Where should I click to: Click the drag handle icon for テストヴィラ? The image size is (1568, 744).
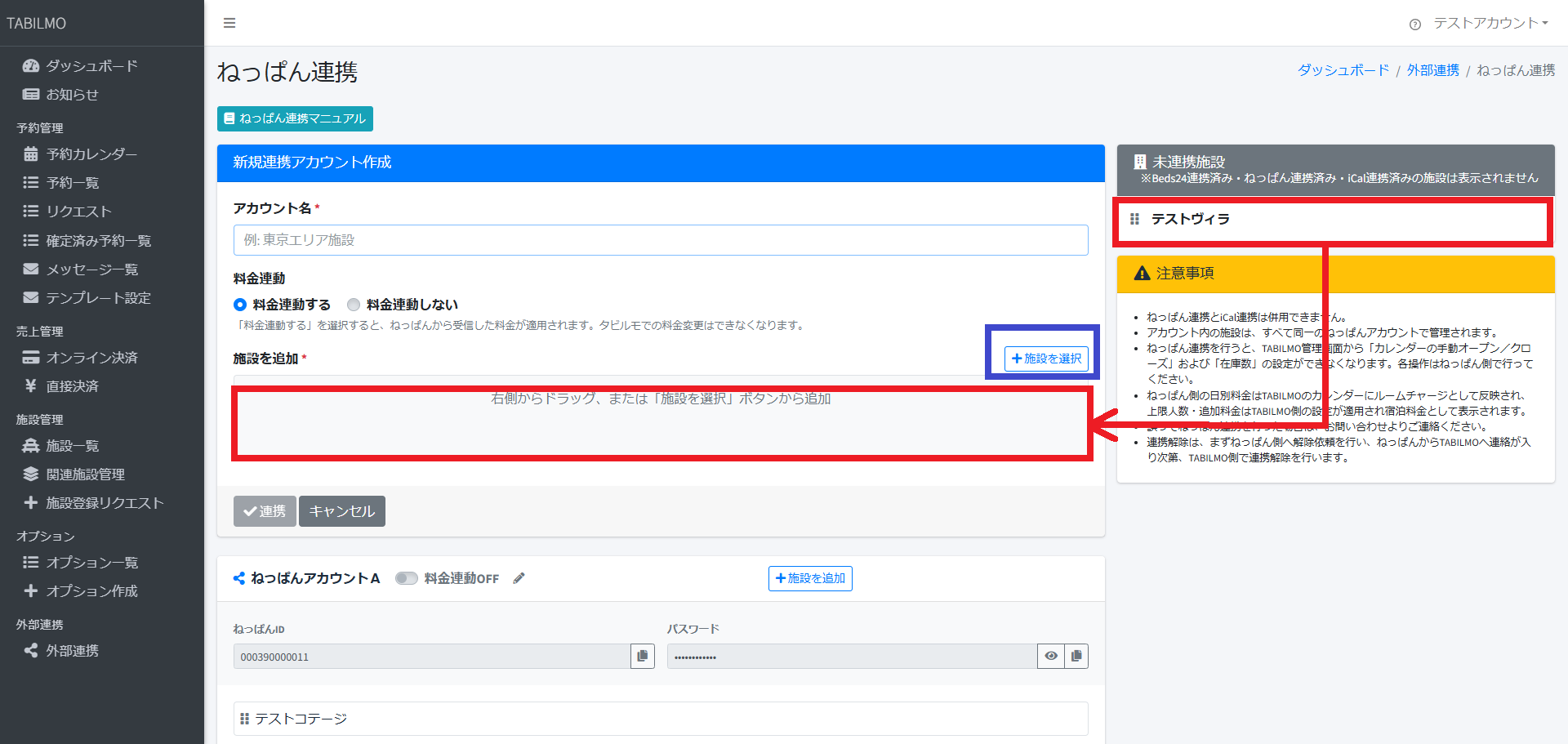click(x=1134, y=219)
